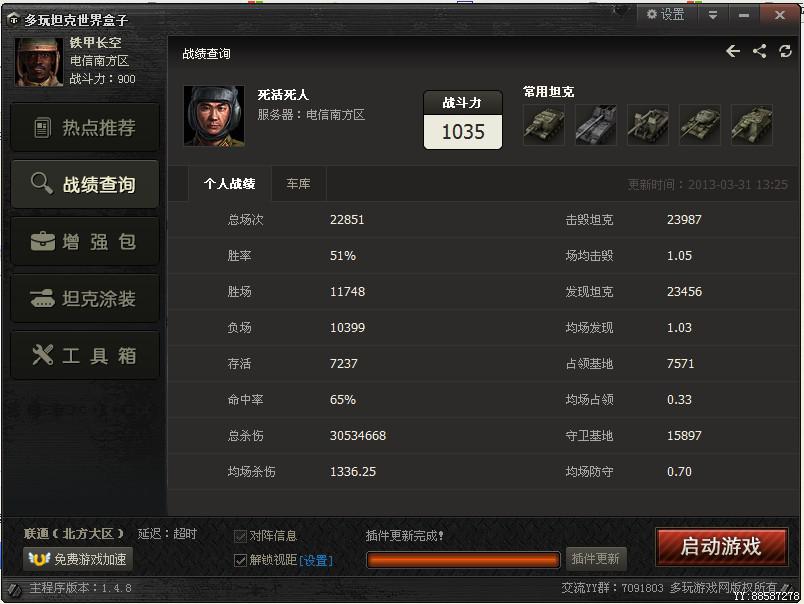Select the fourth frequently used tank icon
804x604 pixels.
coord(700,125)
